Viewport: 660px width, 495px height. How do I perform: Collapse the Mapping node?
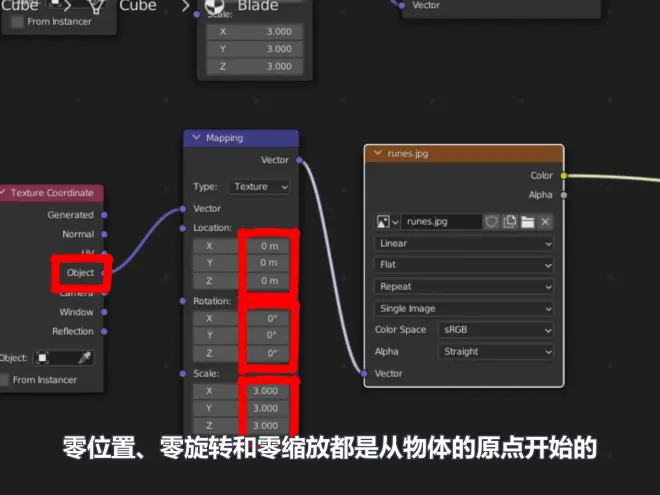(196, 138)
